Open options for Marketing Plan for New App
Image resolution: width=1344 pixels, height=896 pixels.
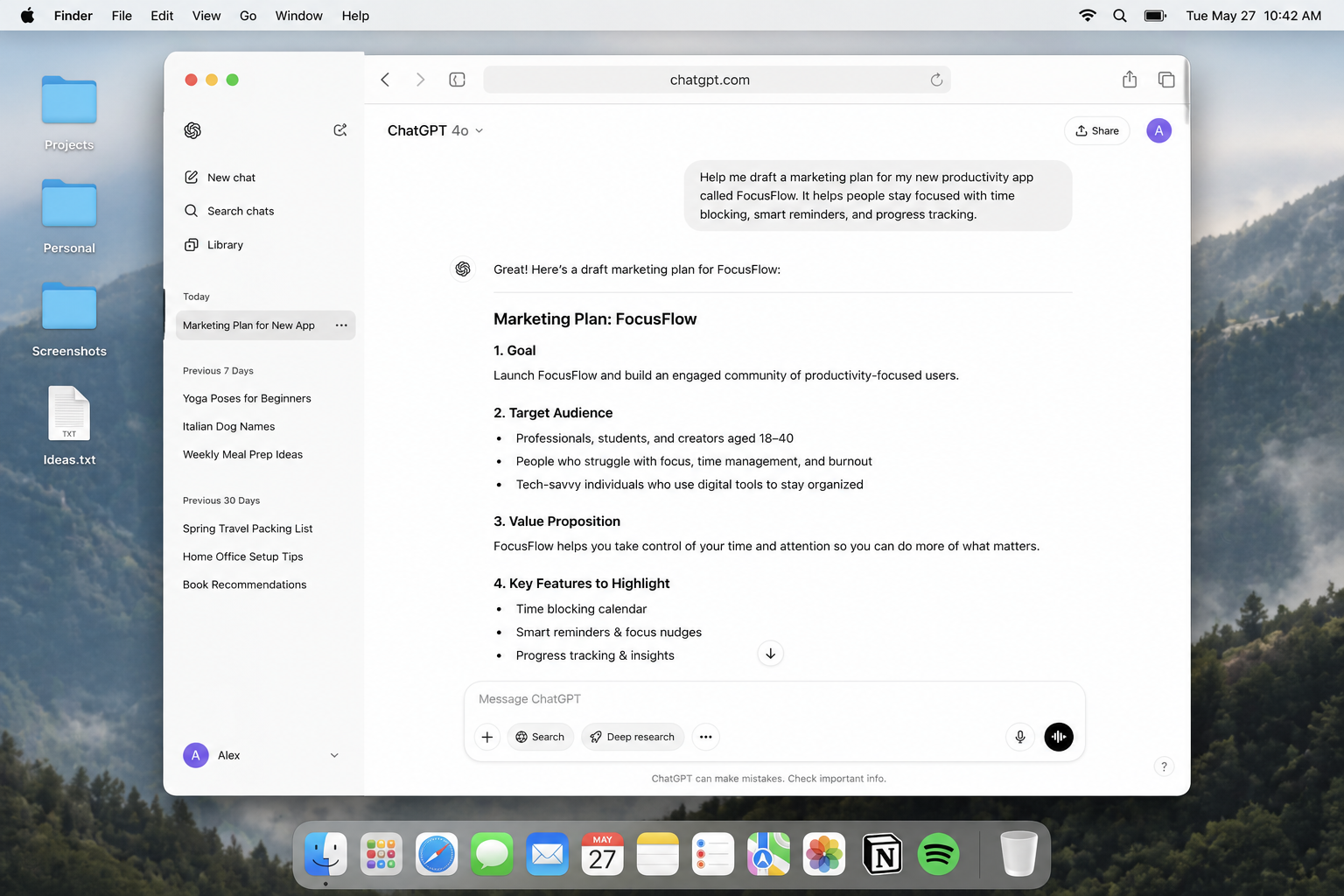coord(341,325)
